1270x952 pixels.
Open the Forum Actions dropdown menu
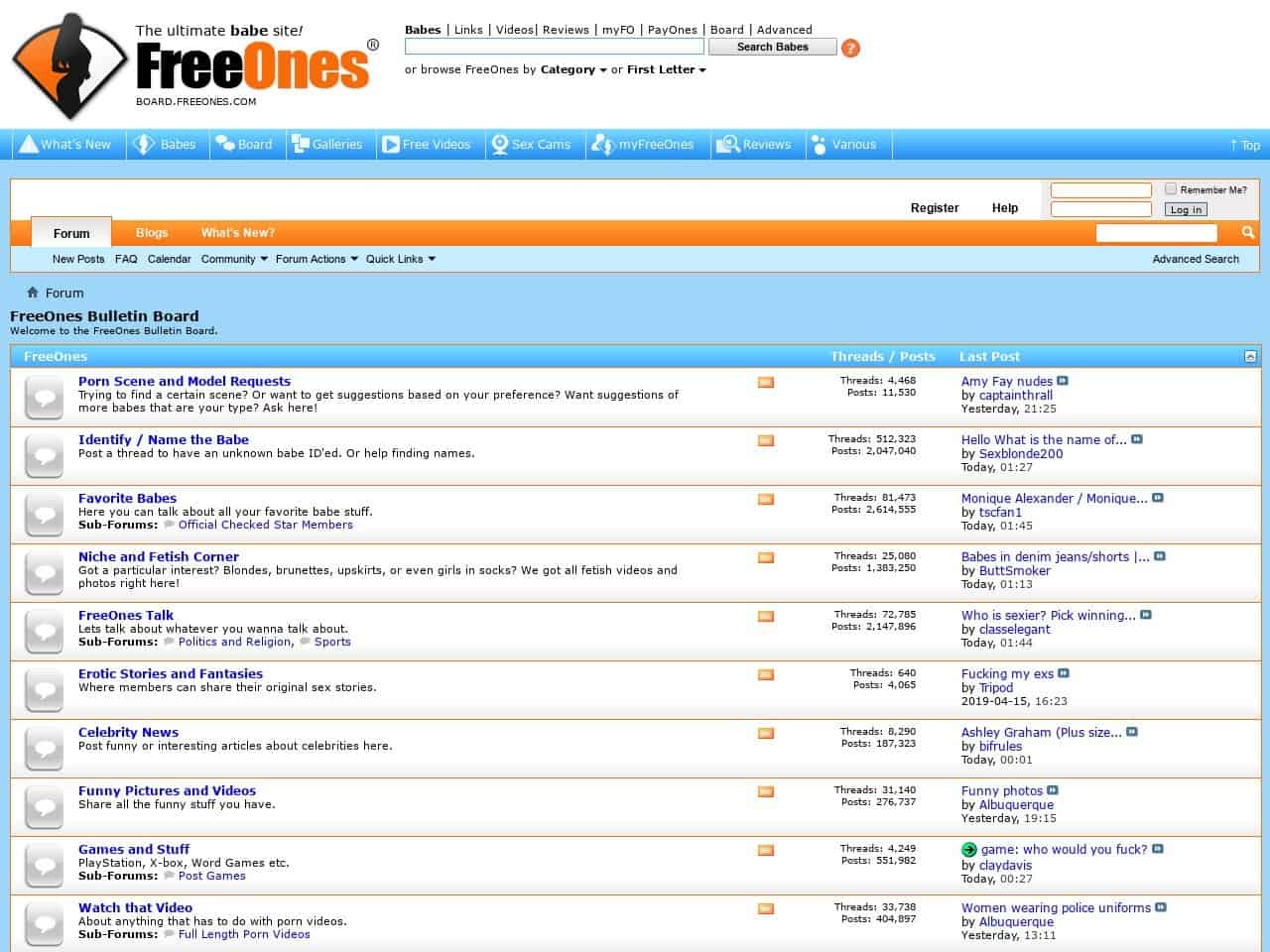[317, 259]
